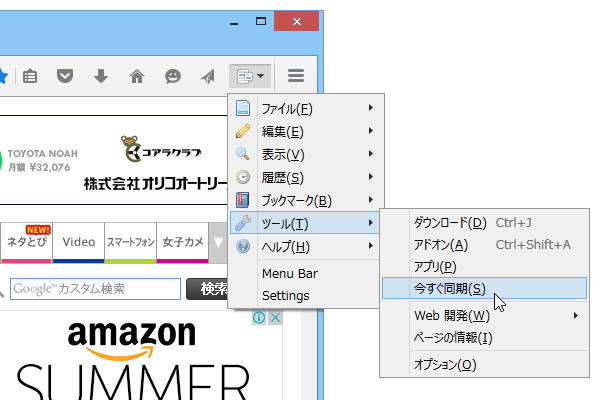This screenshot has width=600, height=400.
Task: Open the Video tab
Action: (78, 242)
